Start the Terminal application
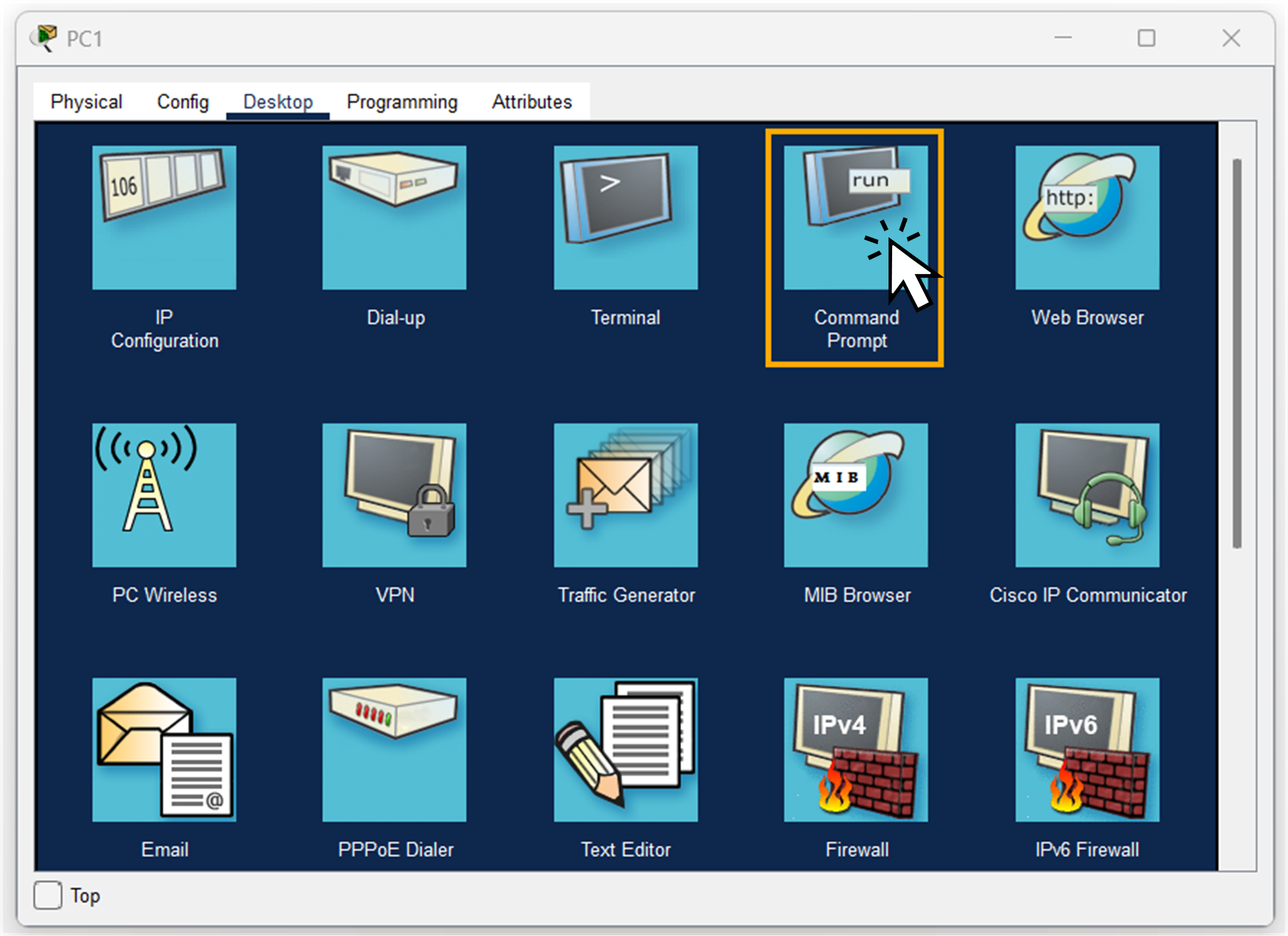Image resolution: width=1288 pixels, height=936 pixels. pos(625,217)
